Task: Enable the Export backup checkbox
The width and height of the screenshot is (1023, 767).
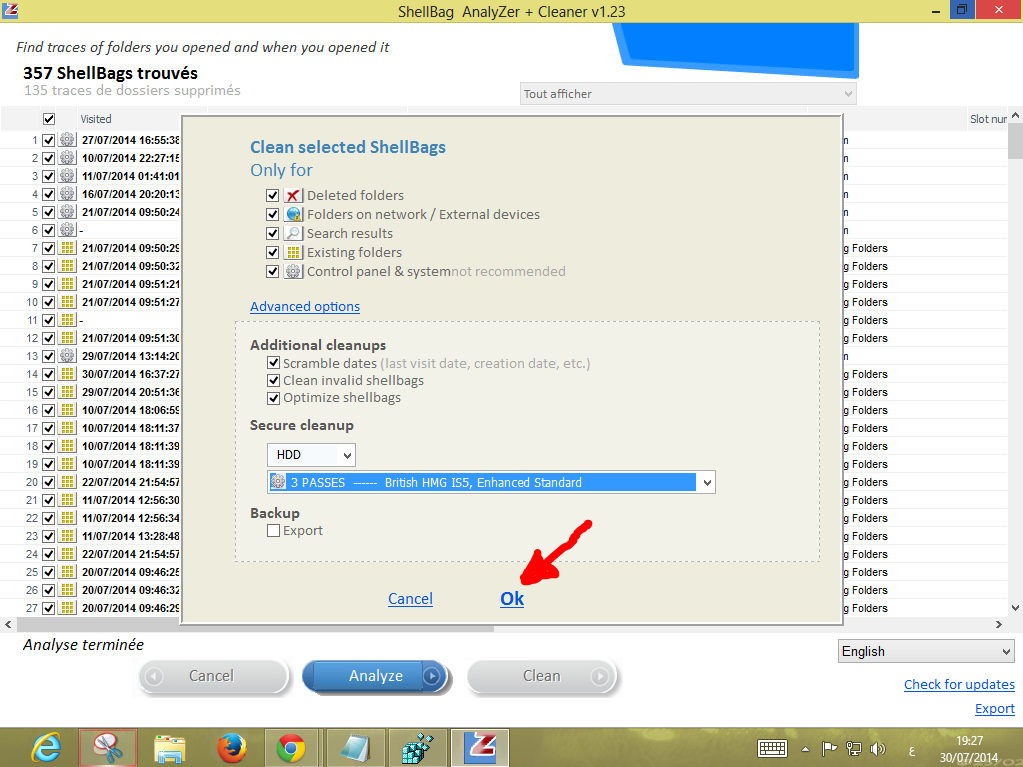Action: click(273, 531)
